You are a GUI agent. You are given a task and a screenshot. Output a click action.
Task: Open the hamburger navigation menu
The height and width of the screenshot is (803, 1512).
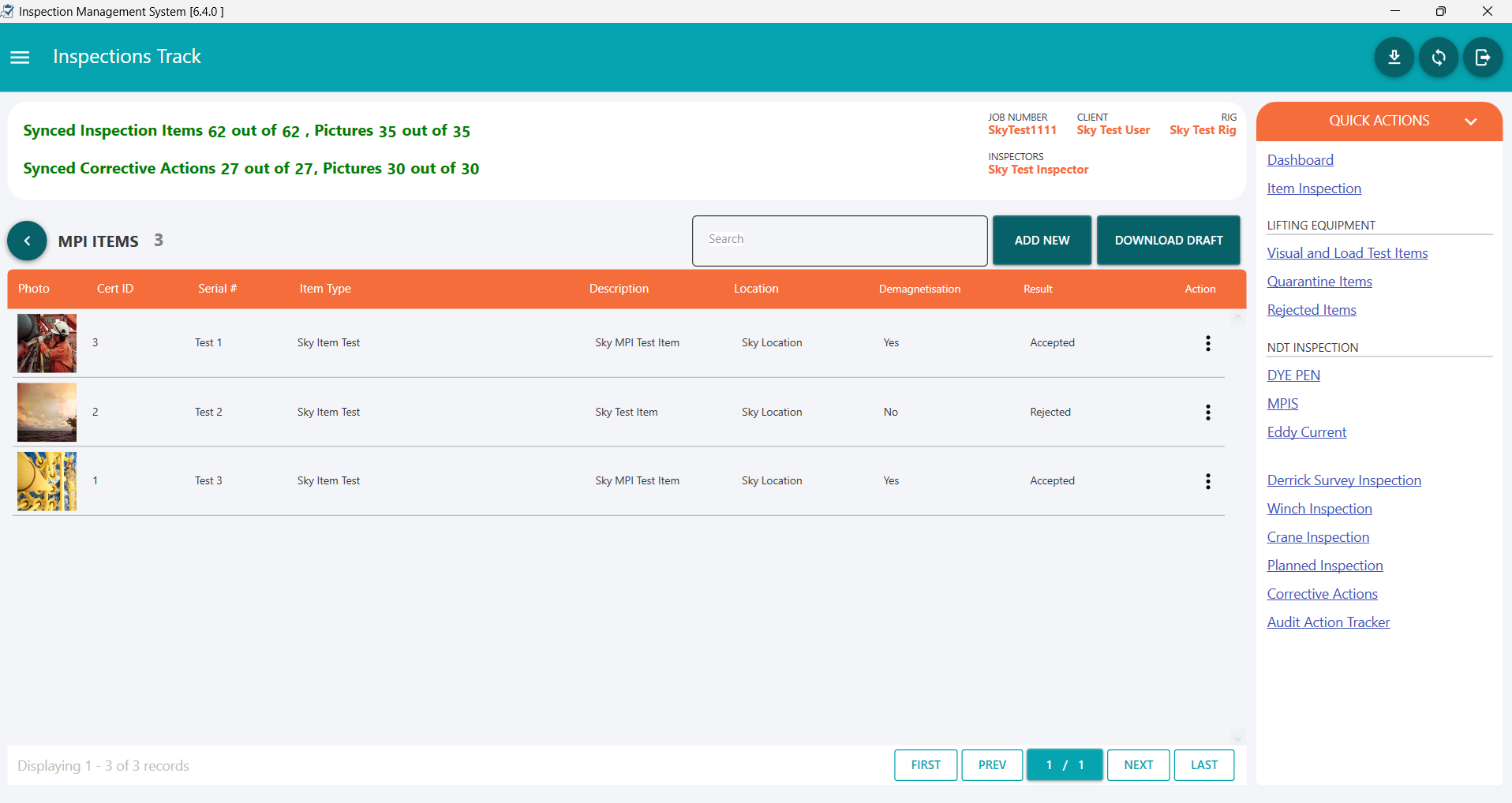[x=20, y=58]
